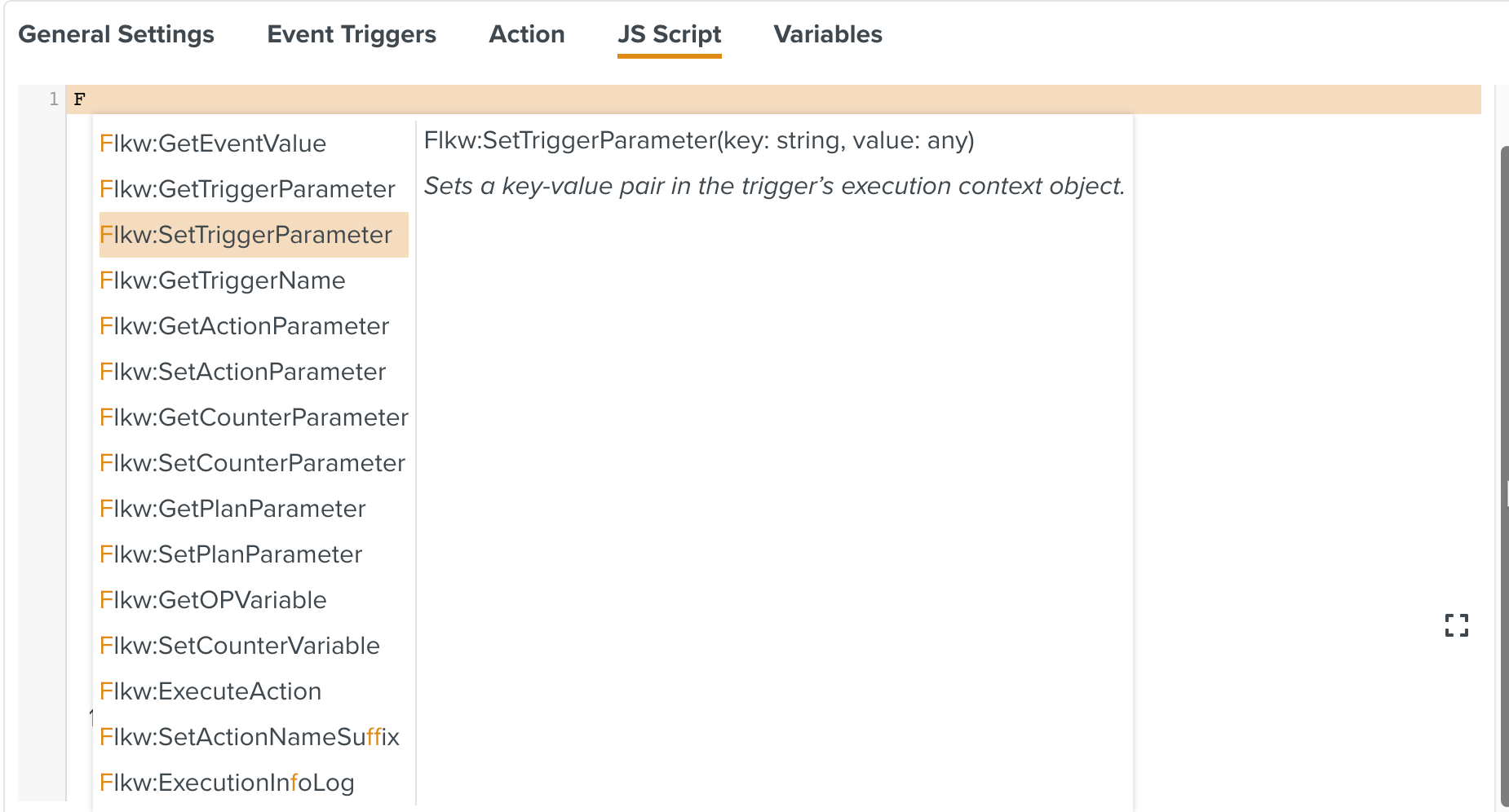
Task: Expand the editor with the fullscreen icon
Action: (x=1456, y=625)
